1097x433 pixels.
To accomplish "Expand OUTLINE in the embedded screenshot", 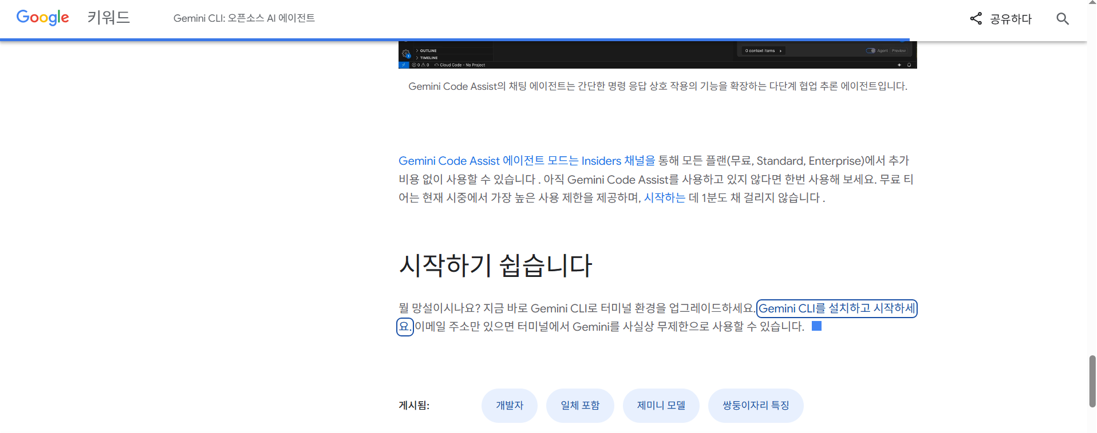I will coord(428,50).
